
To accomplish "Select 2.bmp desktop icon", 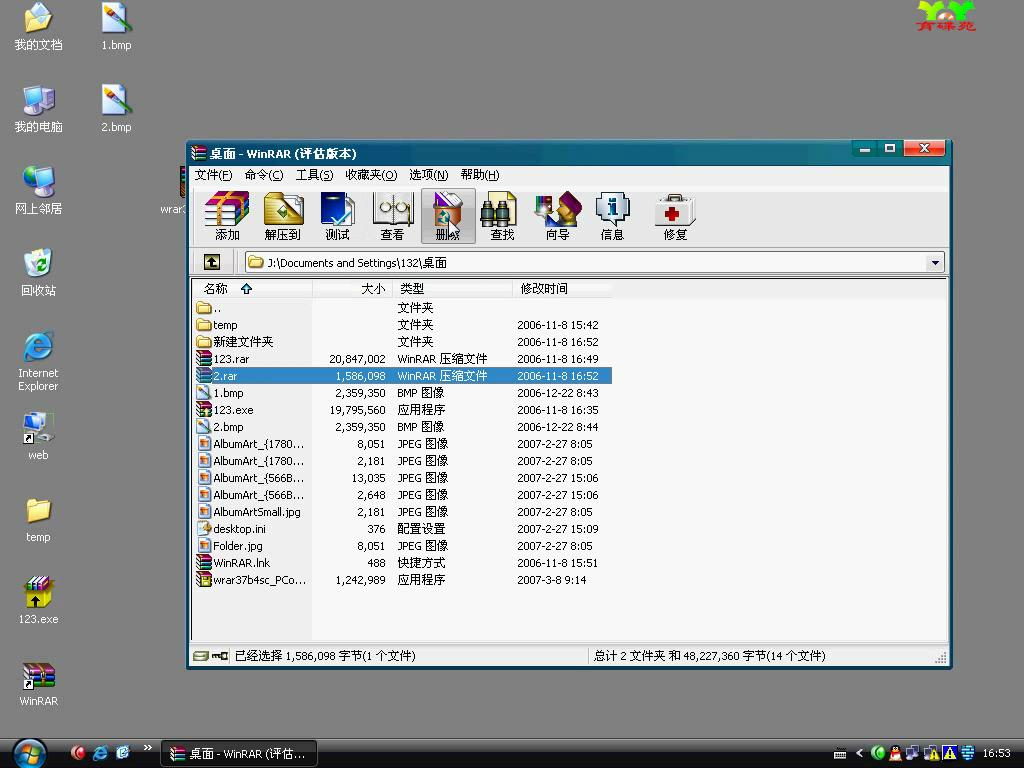I will (116, 109).
